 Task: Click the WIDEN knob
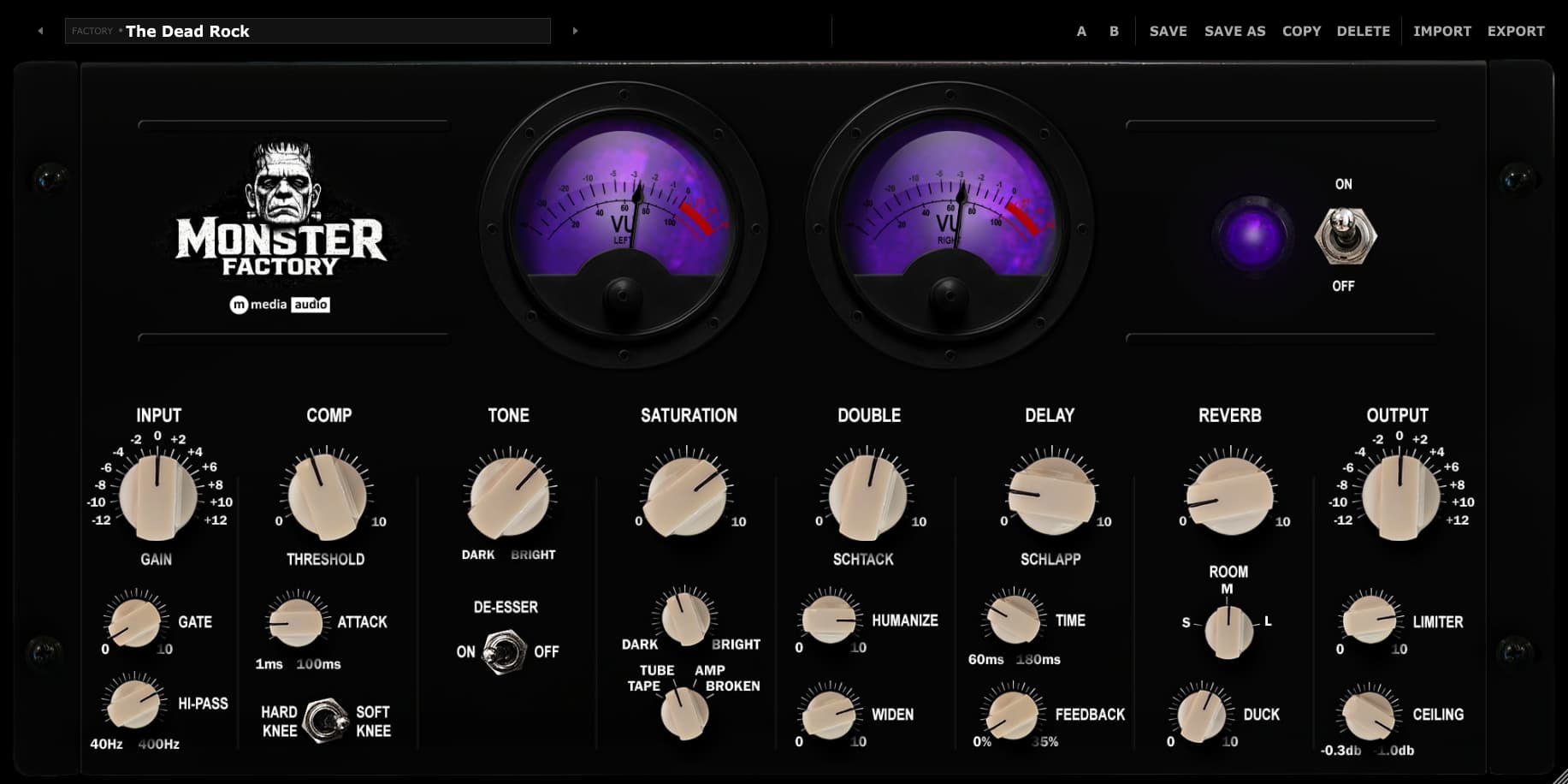pos(828,714)
